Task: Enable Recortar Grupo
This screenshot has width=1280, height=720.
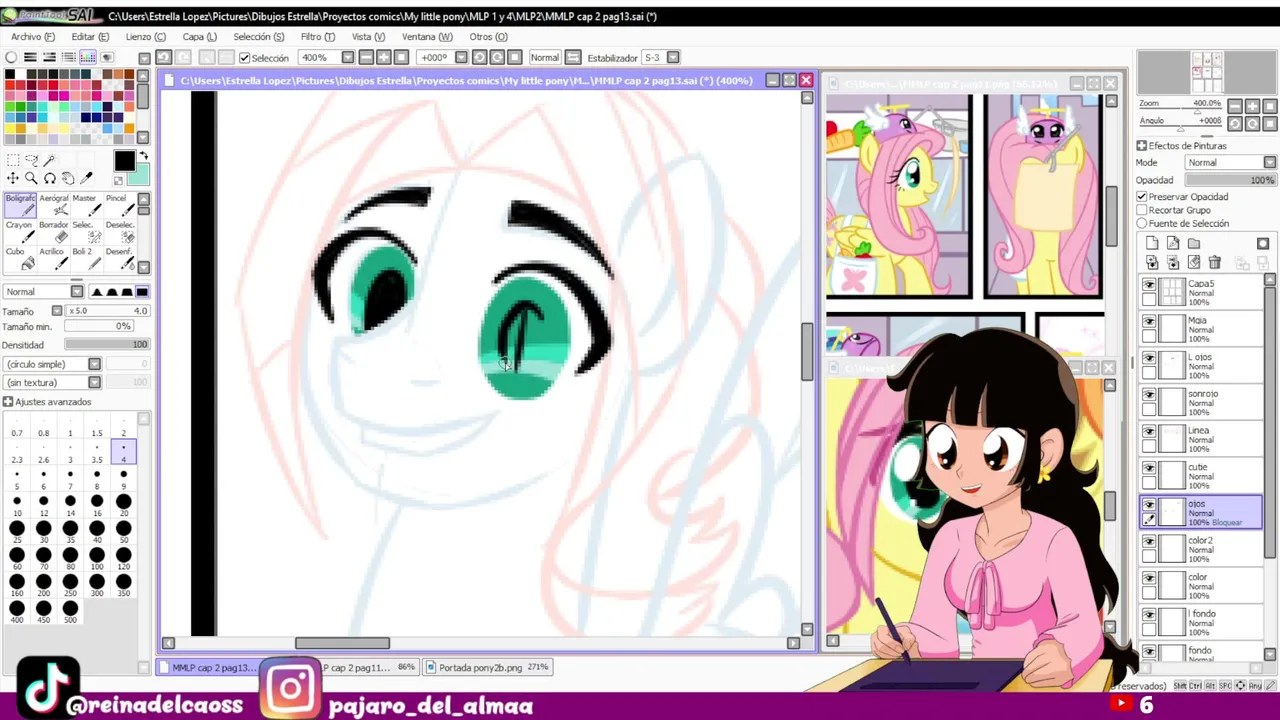Action: (x=1142, y=210)
